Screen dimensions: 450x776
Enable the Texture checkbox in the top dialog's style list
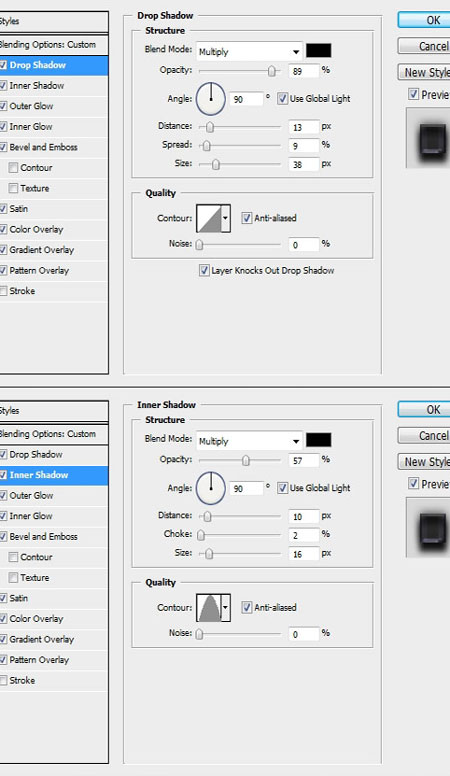(x=13, y=188)
